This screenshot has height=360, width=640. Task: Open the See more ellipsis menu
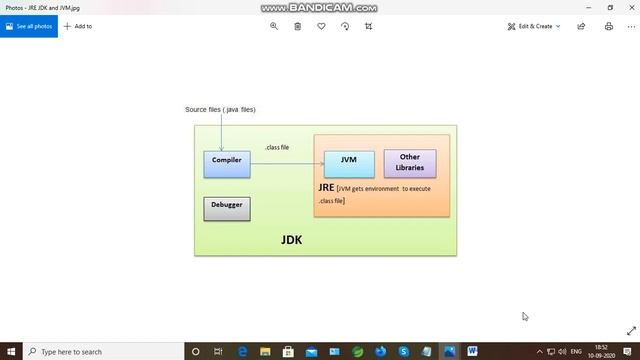tap(631, 26)
